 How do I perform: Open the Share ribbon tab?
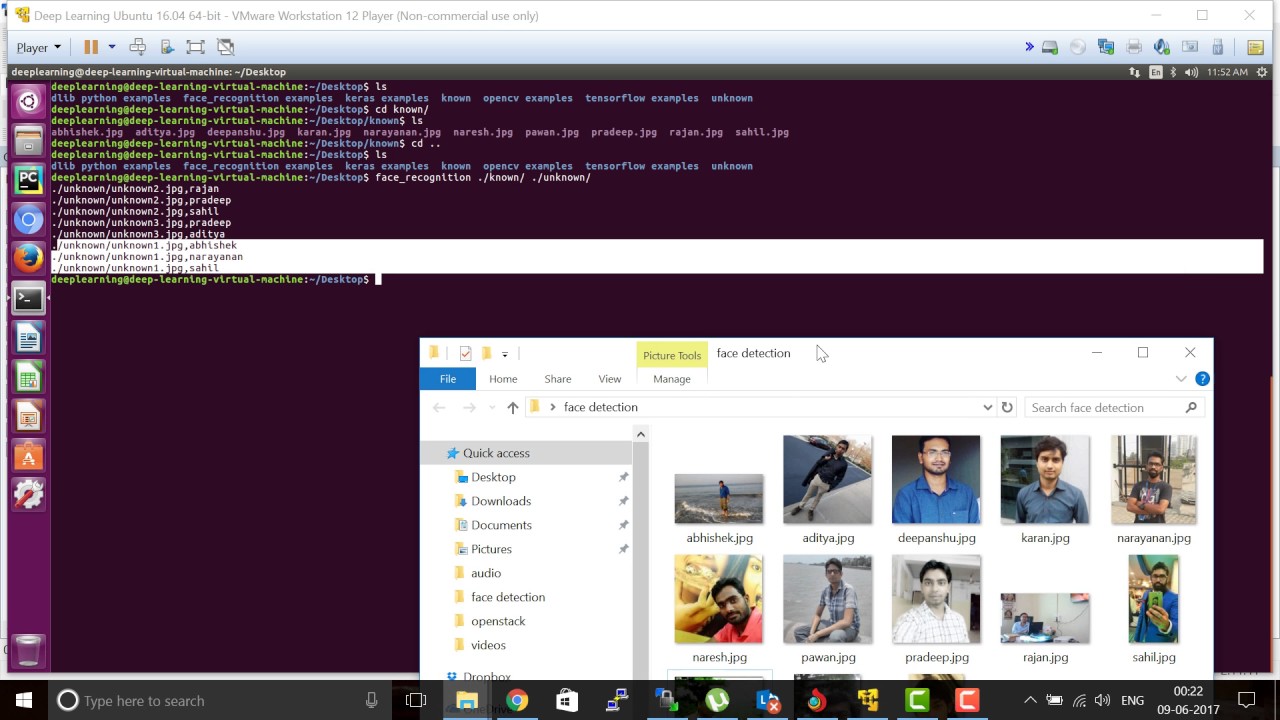[558, 379]
